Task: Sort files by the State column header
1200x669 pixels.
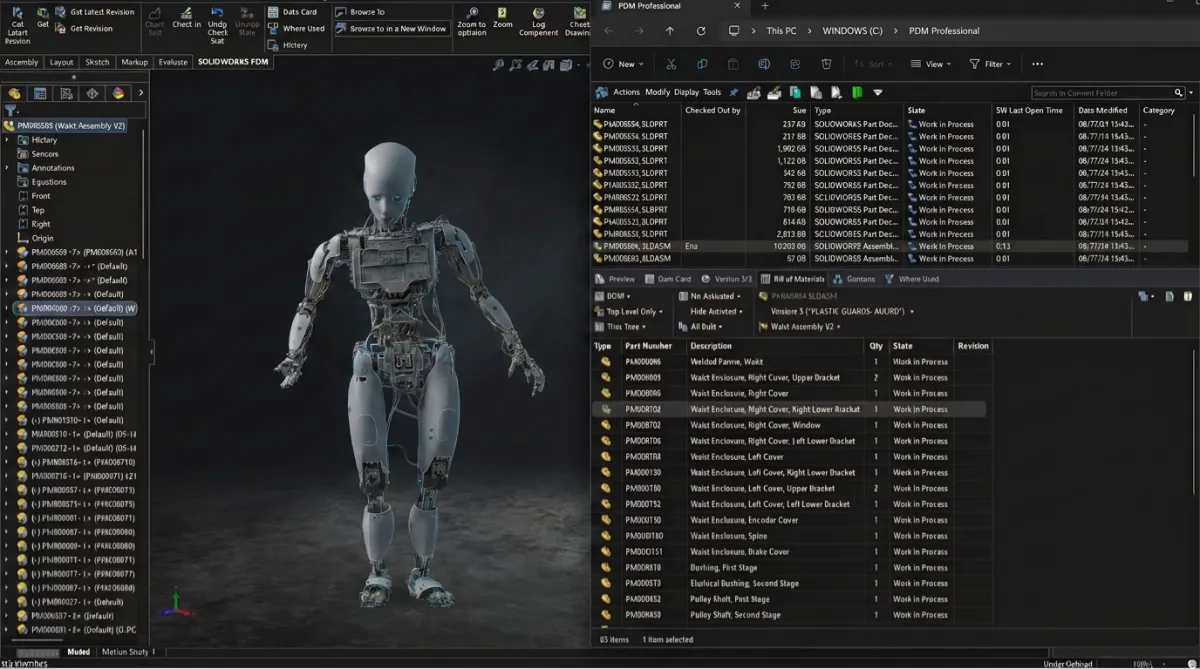Action: click(x=948, y=110)
